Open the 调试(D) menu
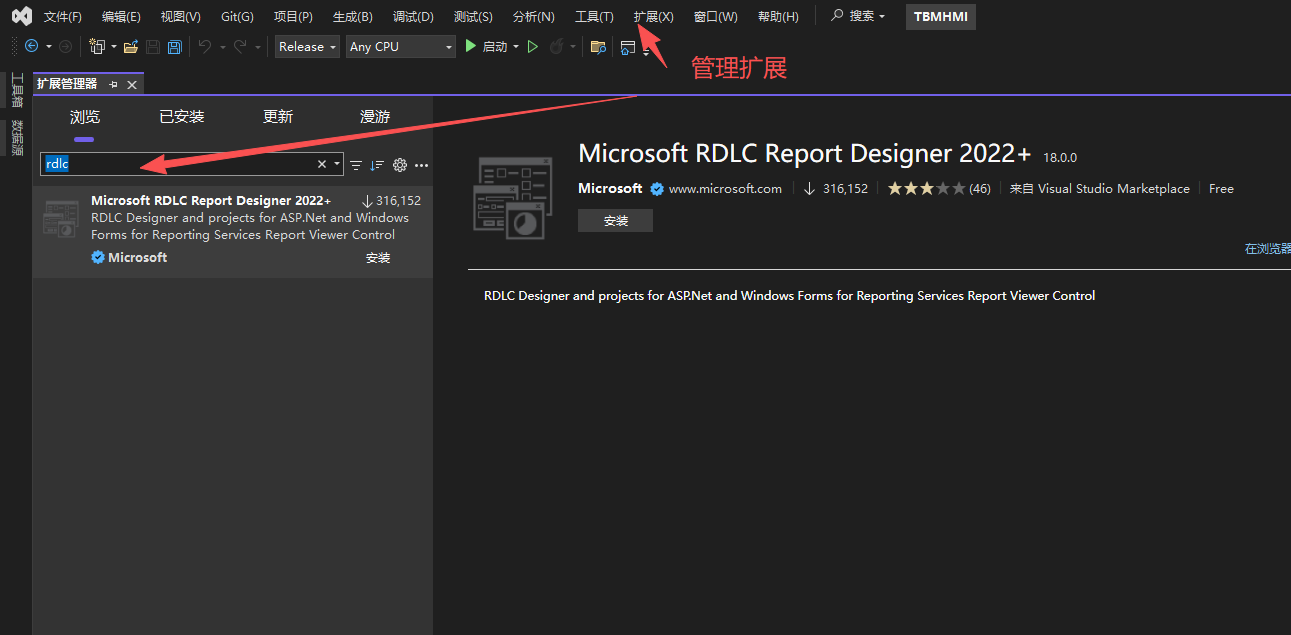1291x635 pixels. [x=413, y=17]
